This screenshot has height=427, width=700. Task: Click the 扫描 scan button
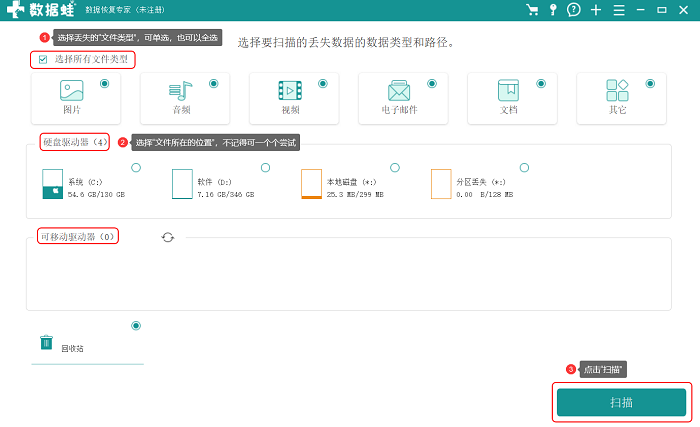click(x=621, y=402)
